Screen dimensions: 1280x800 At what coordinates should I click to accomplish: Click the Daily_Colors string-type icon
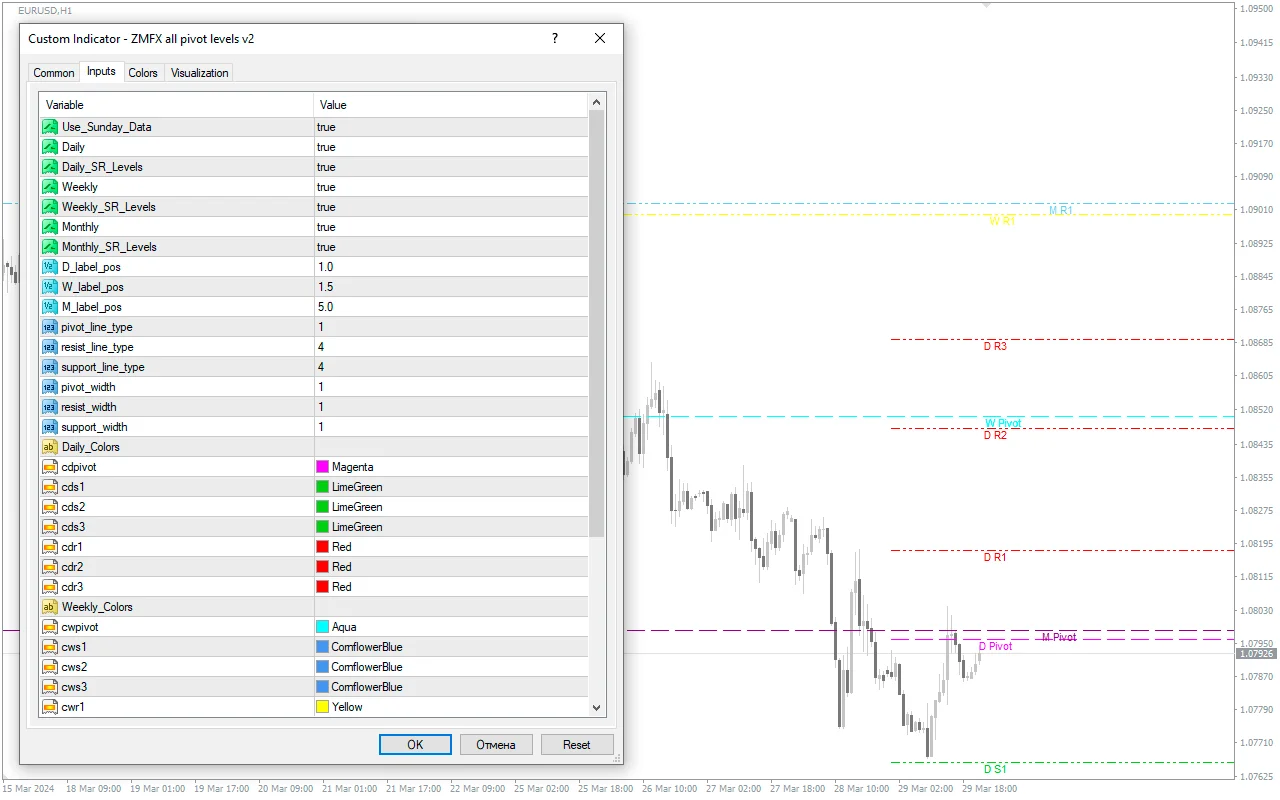50,447
